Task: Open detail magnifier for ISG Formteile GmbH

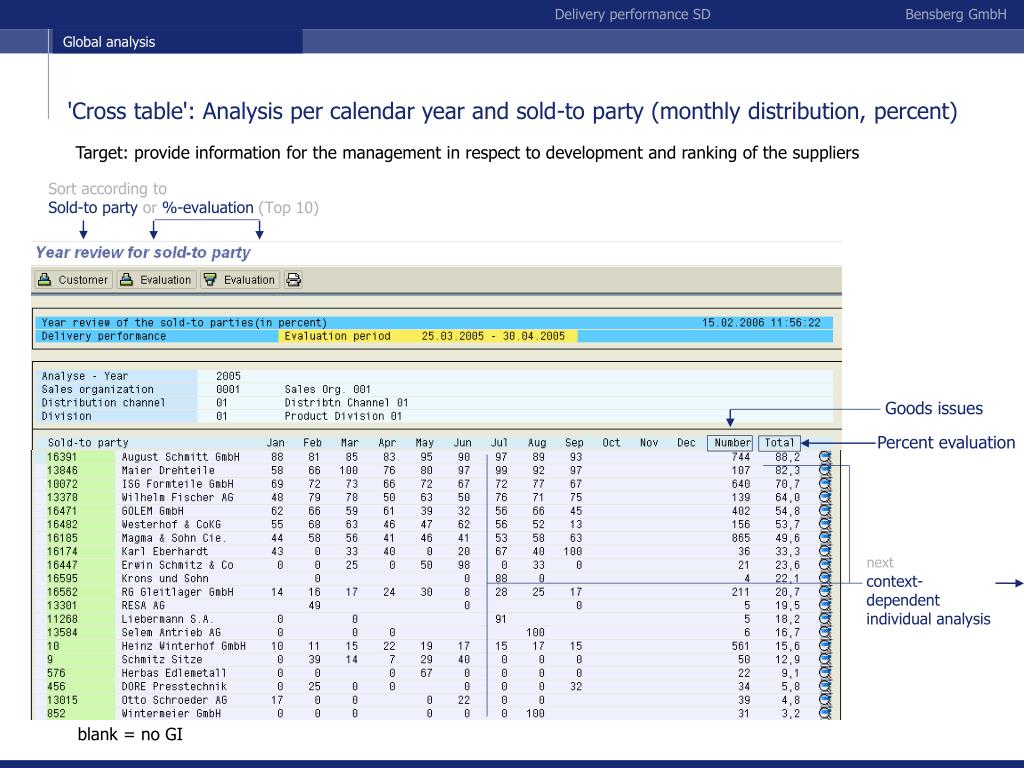Action: [x=825, y=484]
